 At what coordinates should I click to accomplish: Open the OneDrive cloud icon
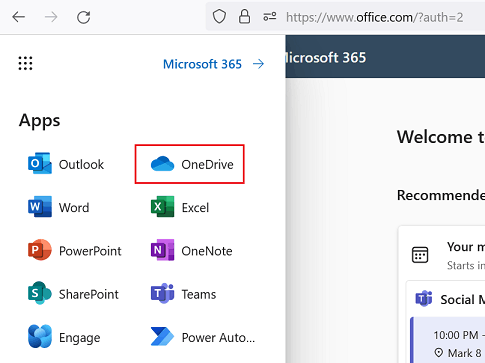point(162,164)
